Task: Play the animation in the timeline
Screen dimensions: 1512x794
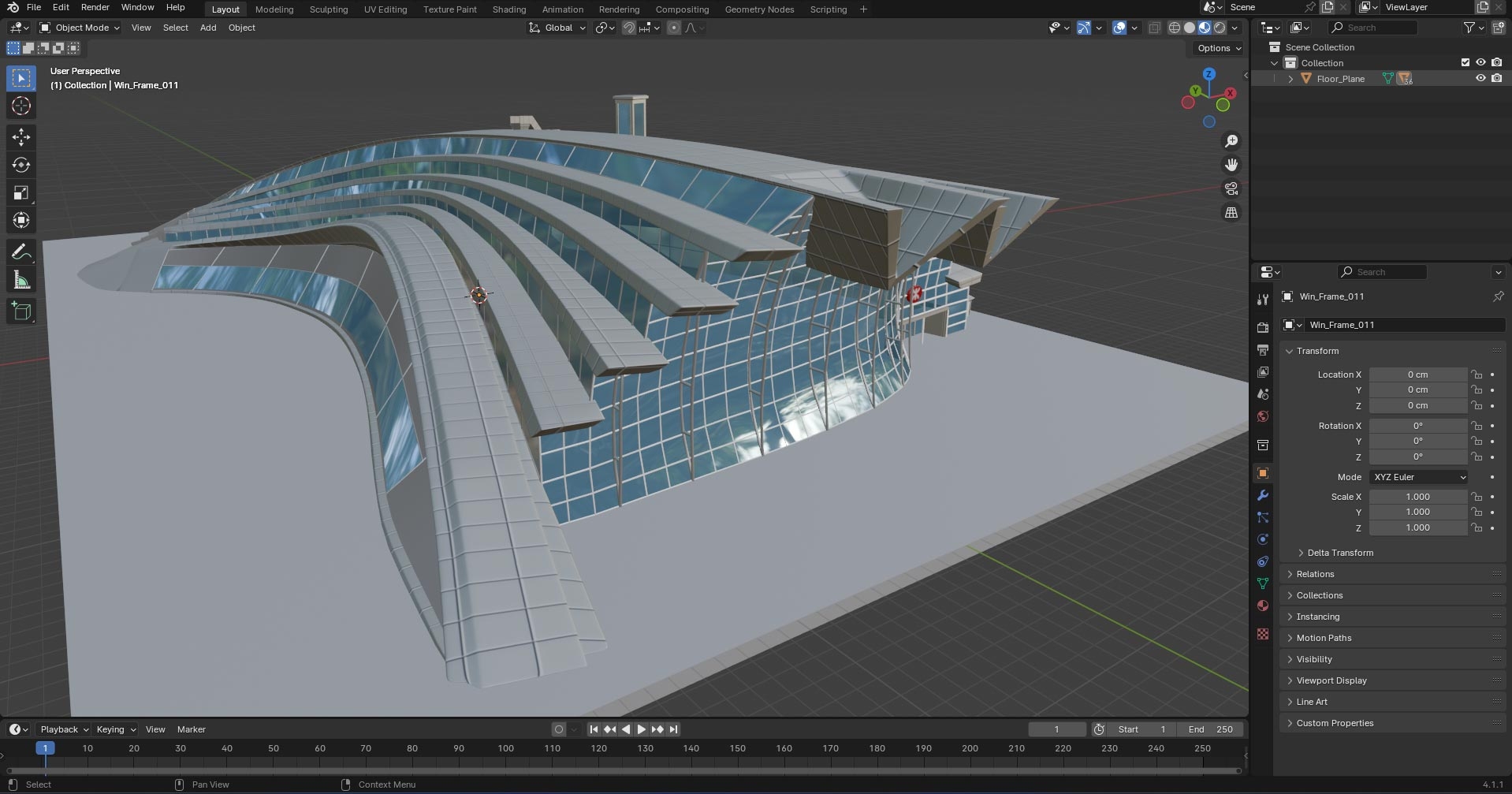Action: point(641,729)
